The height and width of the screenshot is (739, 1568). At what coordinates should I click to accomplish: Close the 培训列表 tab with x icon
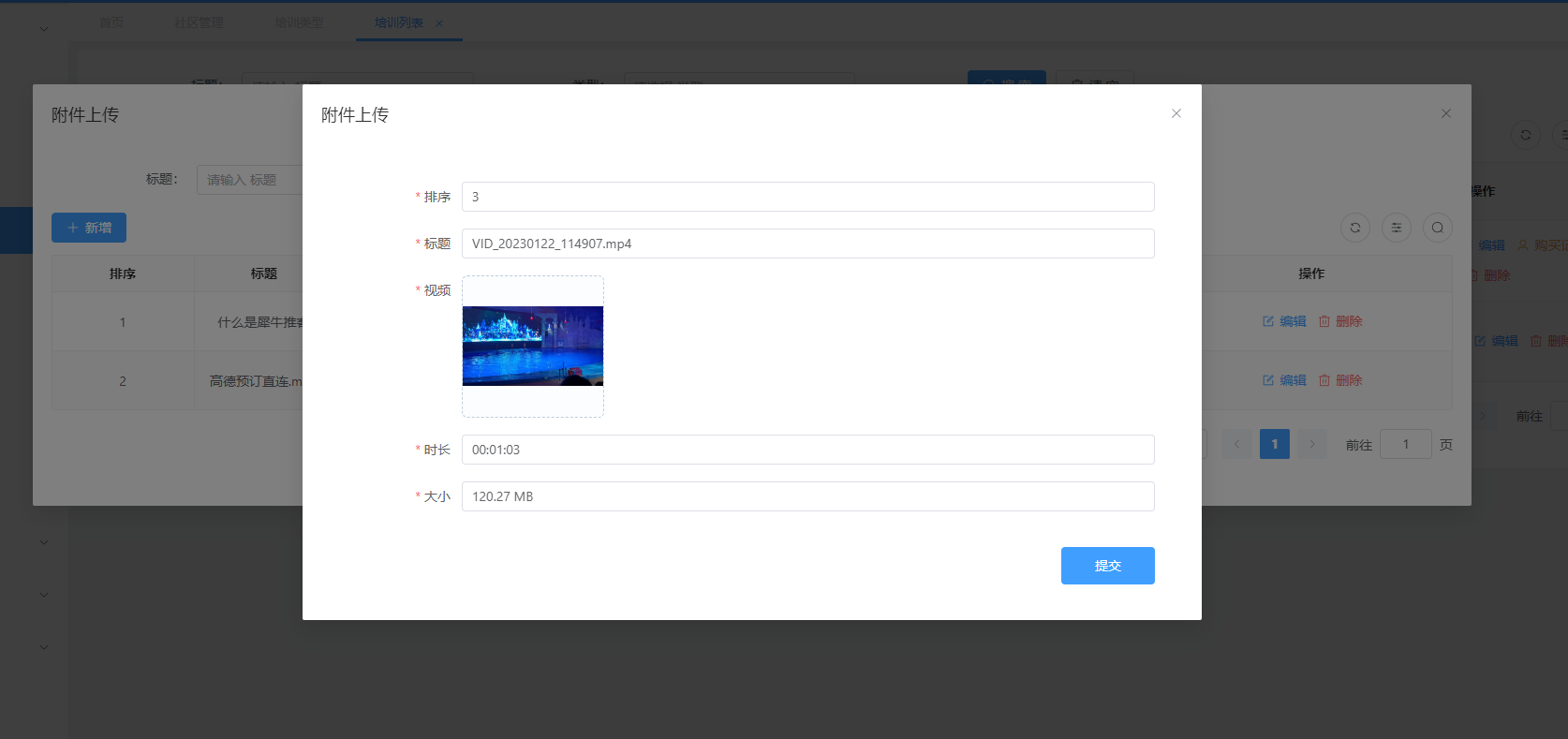coord(439,23)
